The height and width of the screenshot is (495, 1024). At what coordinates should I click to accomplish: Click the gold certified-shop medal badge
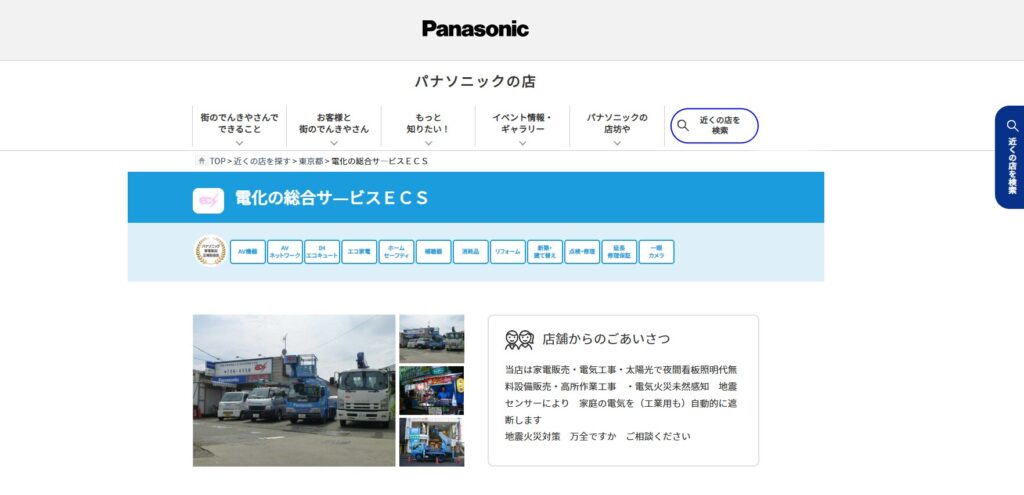coord(210,251)
